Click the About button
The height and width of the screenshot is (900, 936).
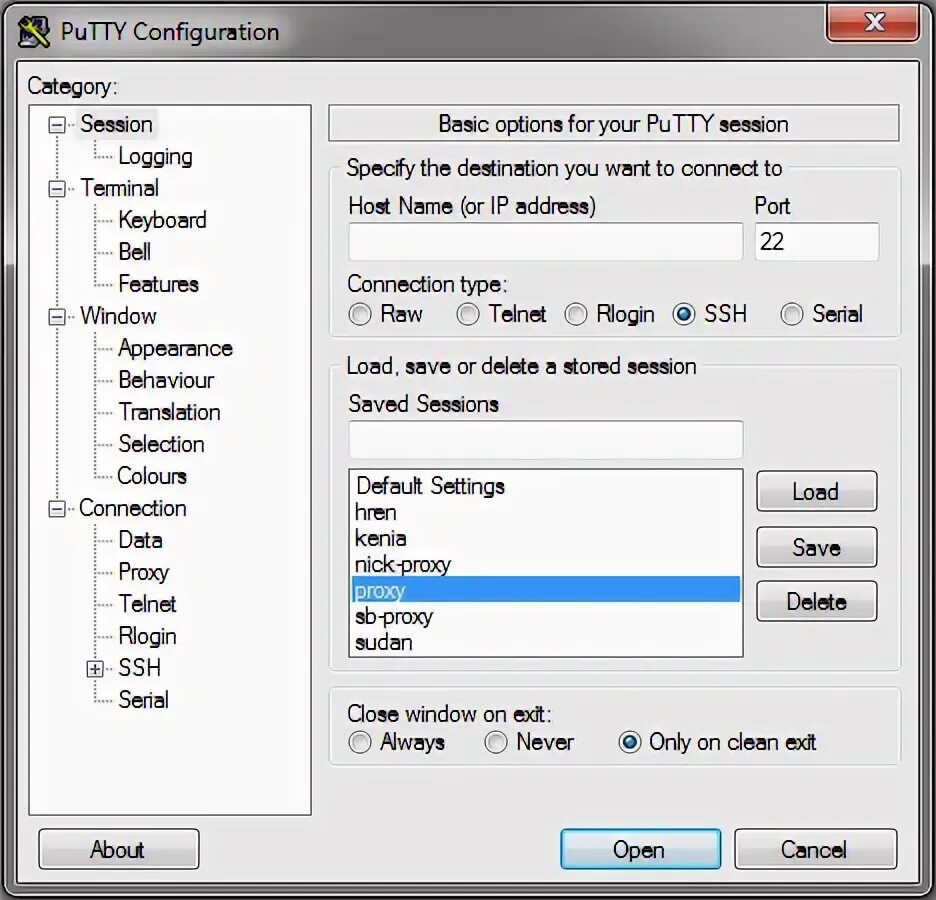tap(119, 849)
